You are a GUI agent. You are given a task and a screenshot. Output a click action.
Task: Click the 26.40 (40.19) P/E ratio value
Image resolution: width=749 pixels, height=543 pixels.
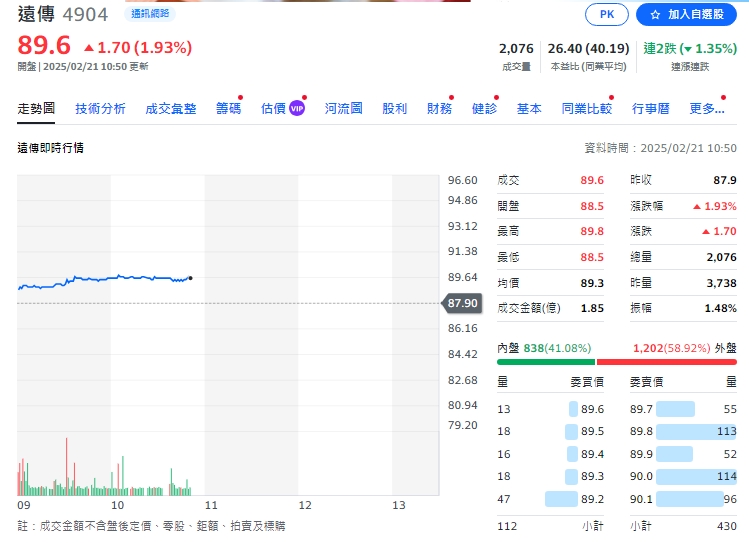point(588,49)
